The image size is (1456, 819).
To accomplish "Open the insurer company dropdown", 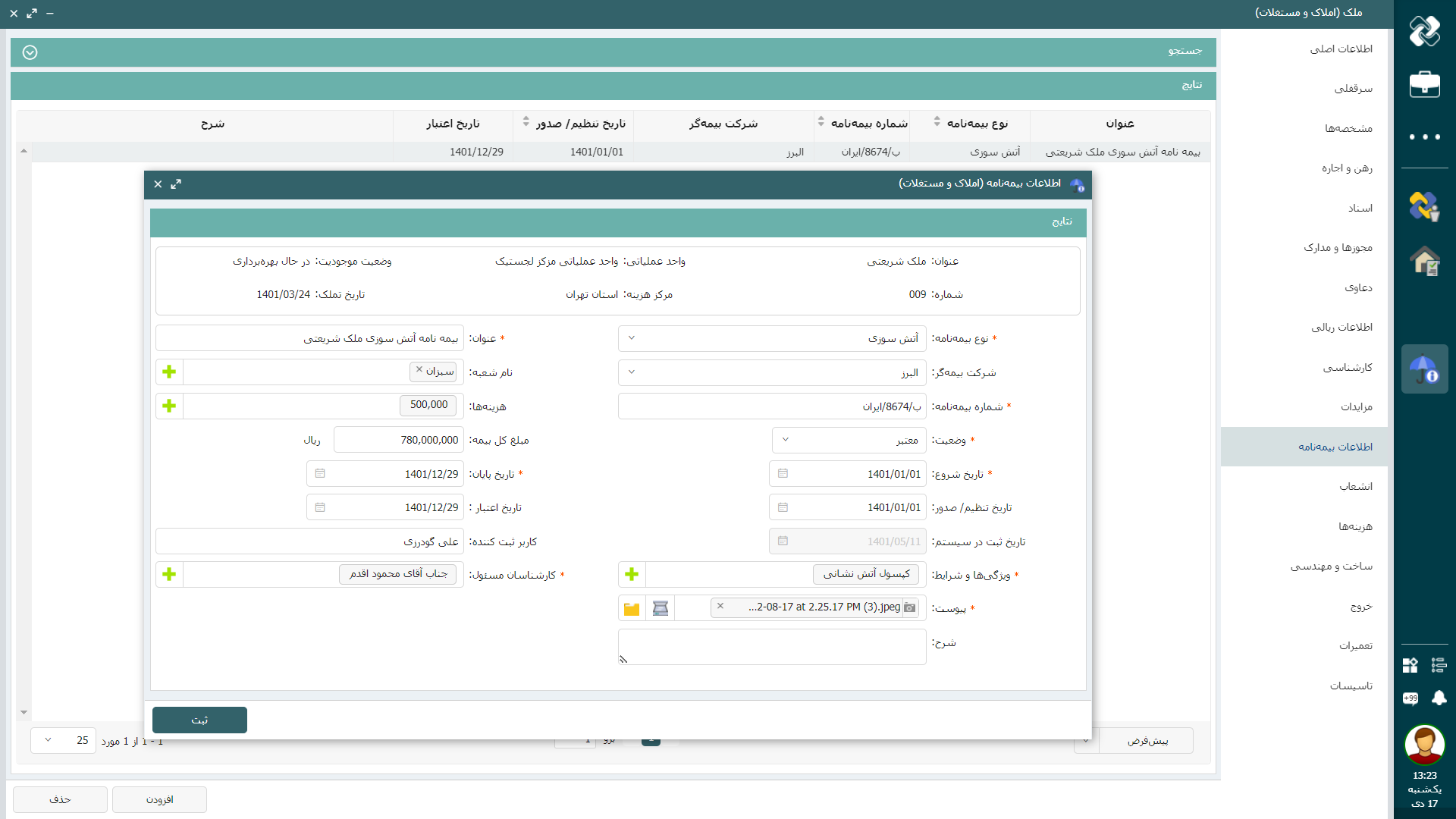I will click(x=632, y=372).
